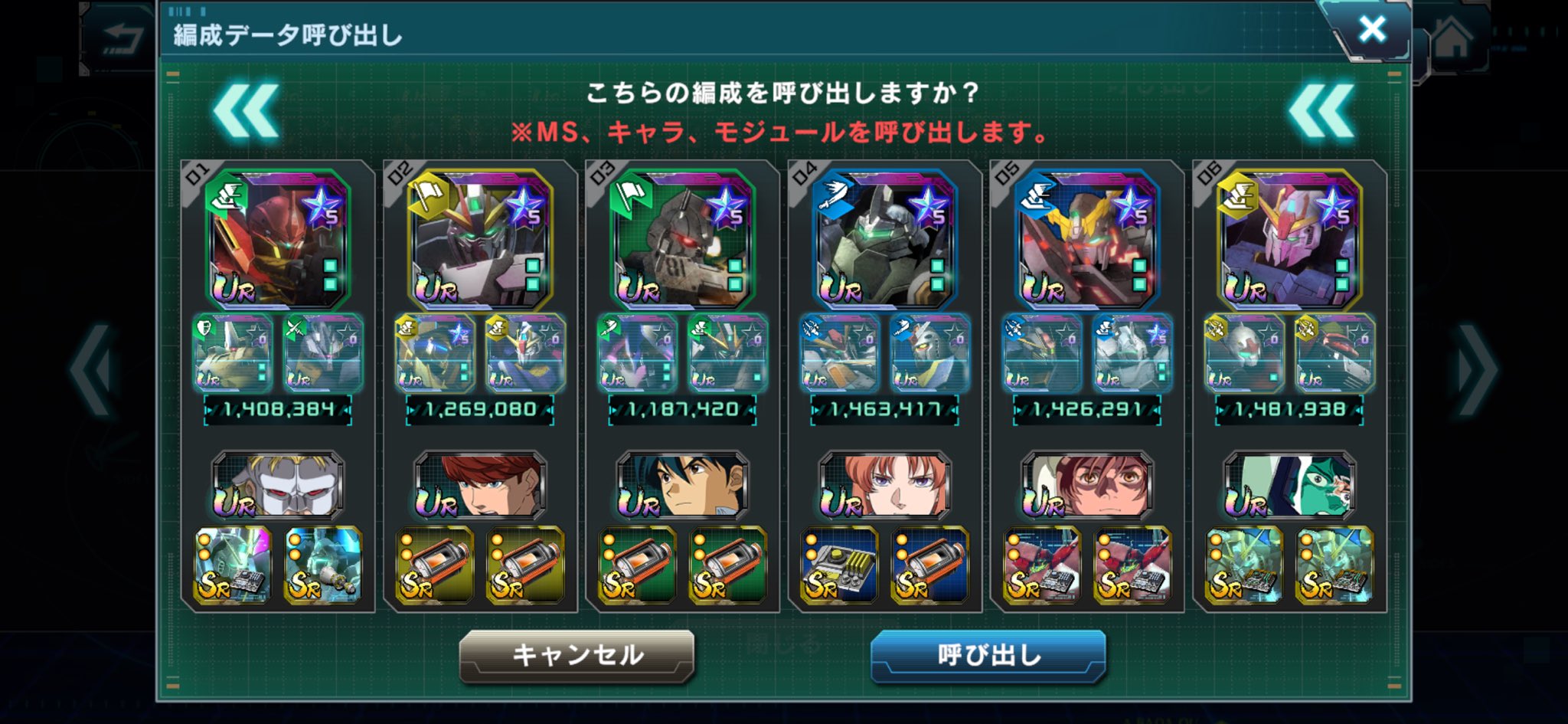Select the dark-haired UR pilot in slot 03

click(x=682, y=486)
